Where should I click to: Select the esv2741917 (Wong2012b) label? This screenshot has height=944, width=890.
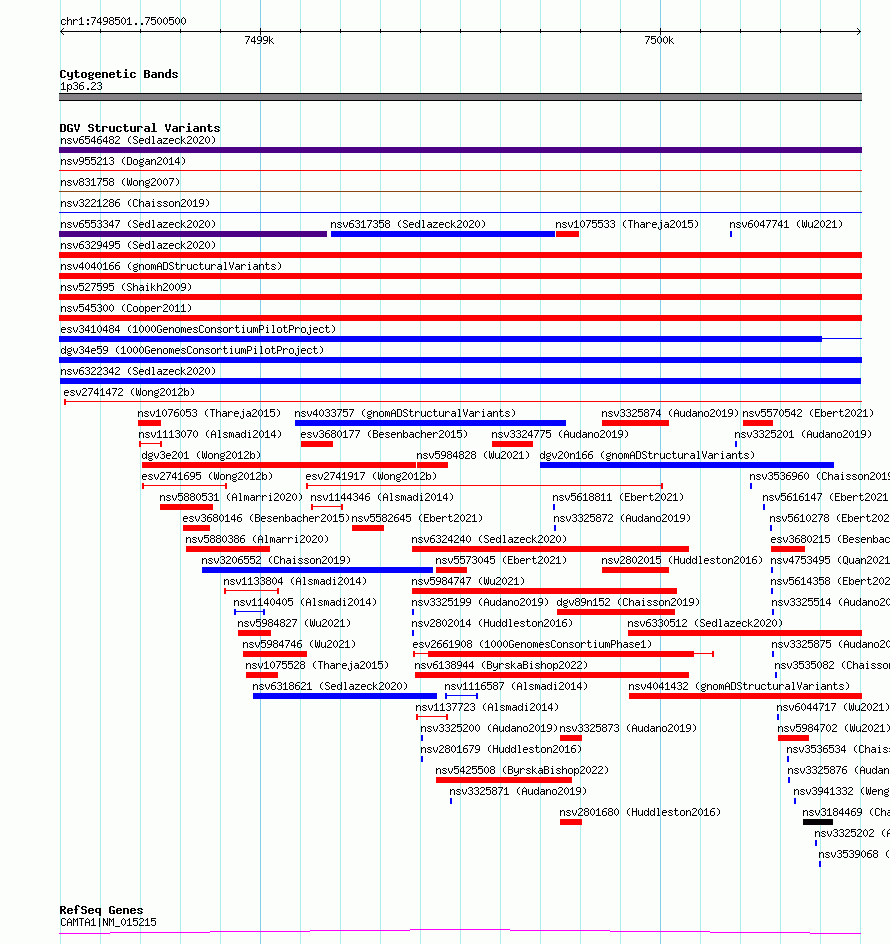pyautogui.click(x=372, y=477)
